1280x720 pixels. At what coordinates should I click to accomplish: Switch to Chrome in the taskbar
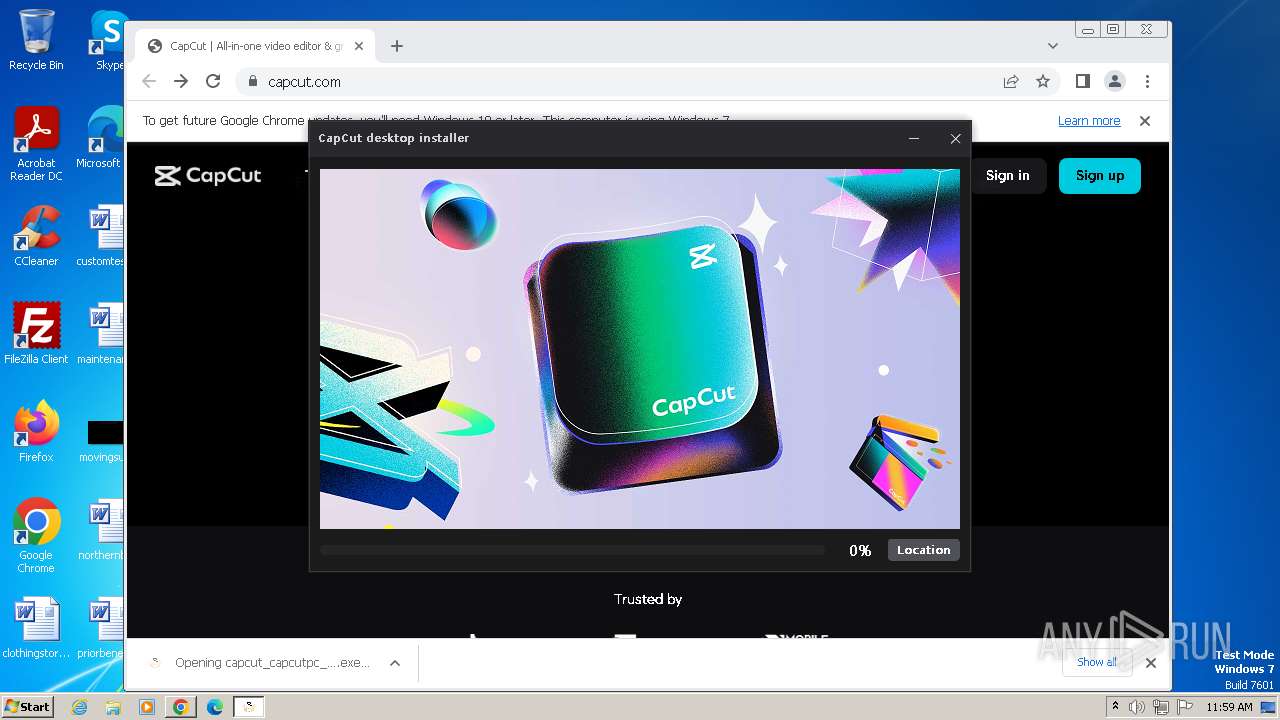pos(180,707)
